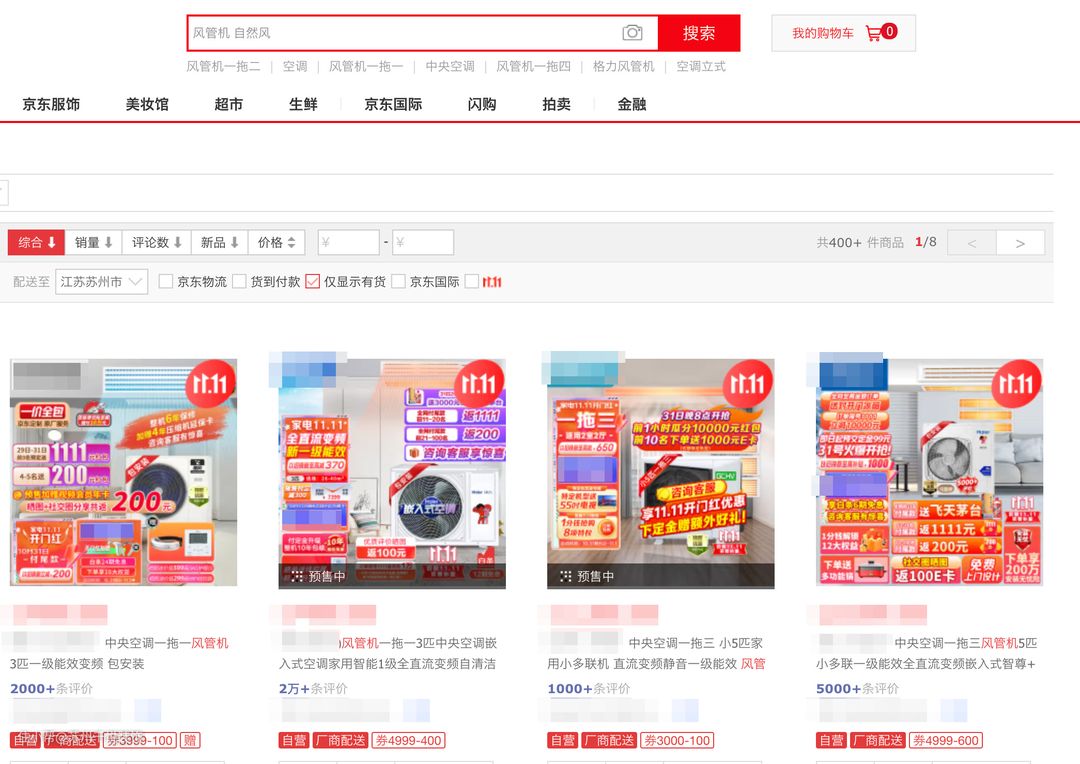Tick the 货到付款 checkbox
Image resolution: width=1080 pixels, height=764 pixels.
click(x=239, y=282)
